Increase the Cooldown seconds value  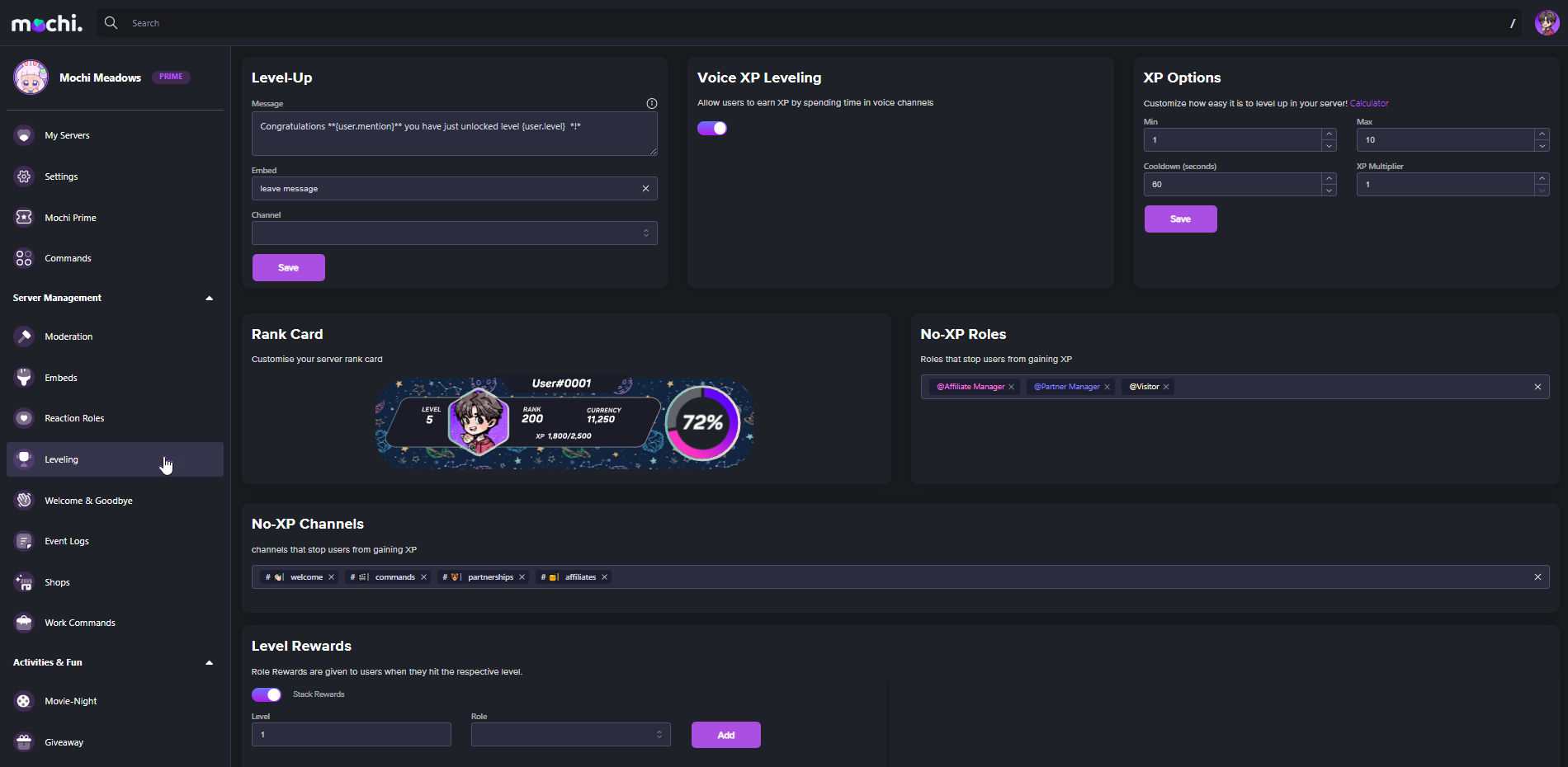[x=1329, y=179]
